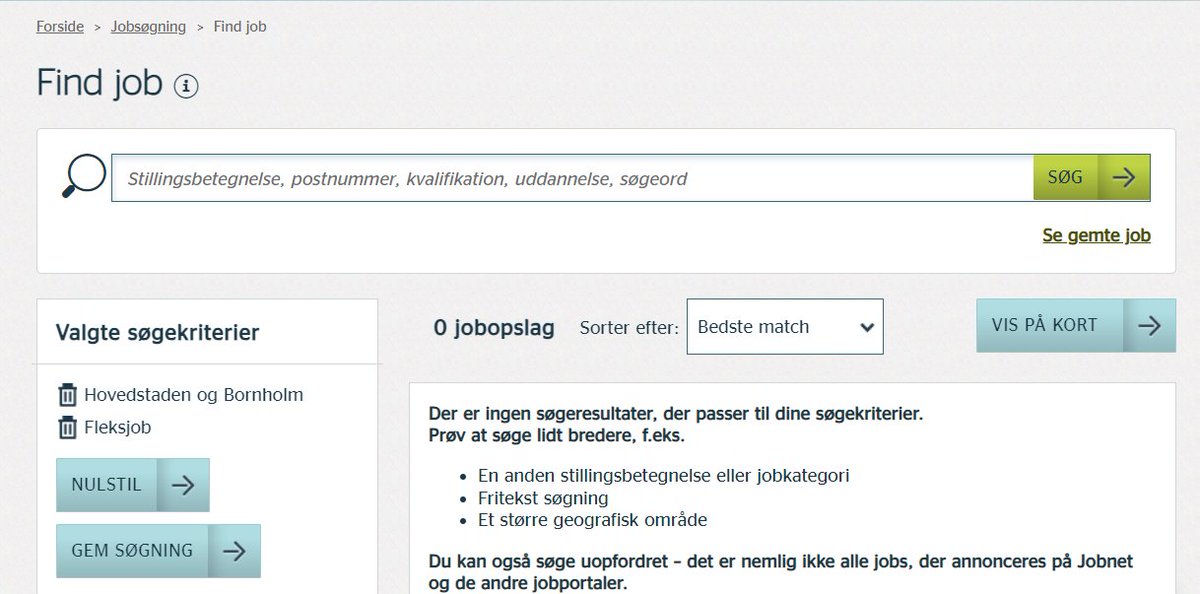Click the arrow icon on GEM SØGNING

pyautogui.click(x=234, y=550)
